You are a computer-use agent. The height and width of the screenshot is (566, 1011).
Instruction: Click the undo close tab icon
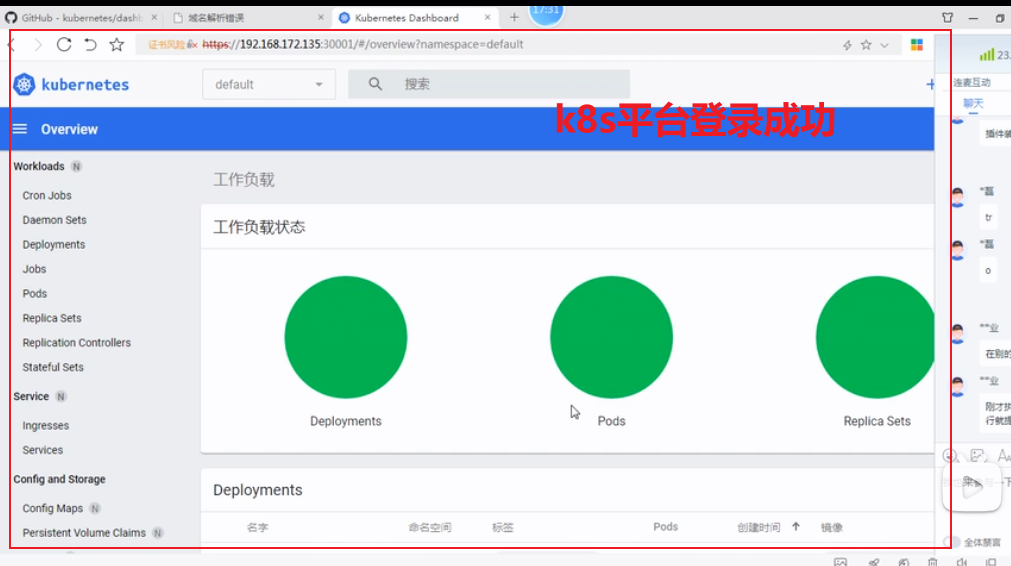90,44
